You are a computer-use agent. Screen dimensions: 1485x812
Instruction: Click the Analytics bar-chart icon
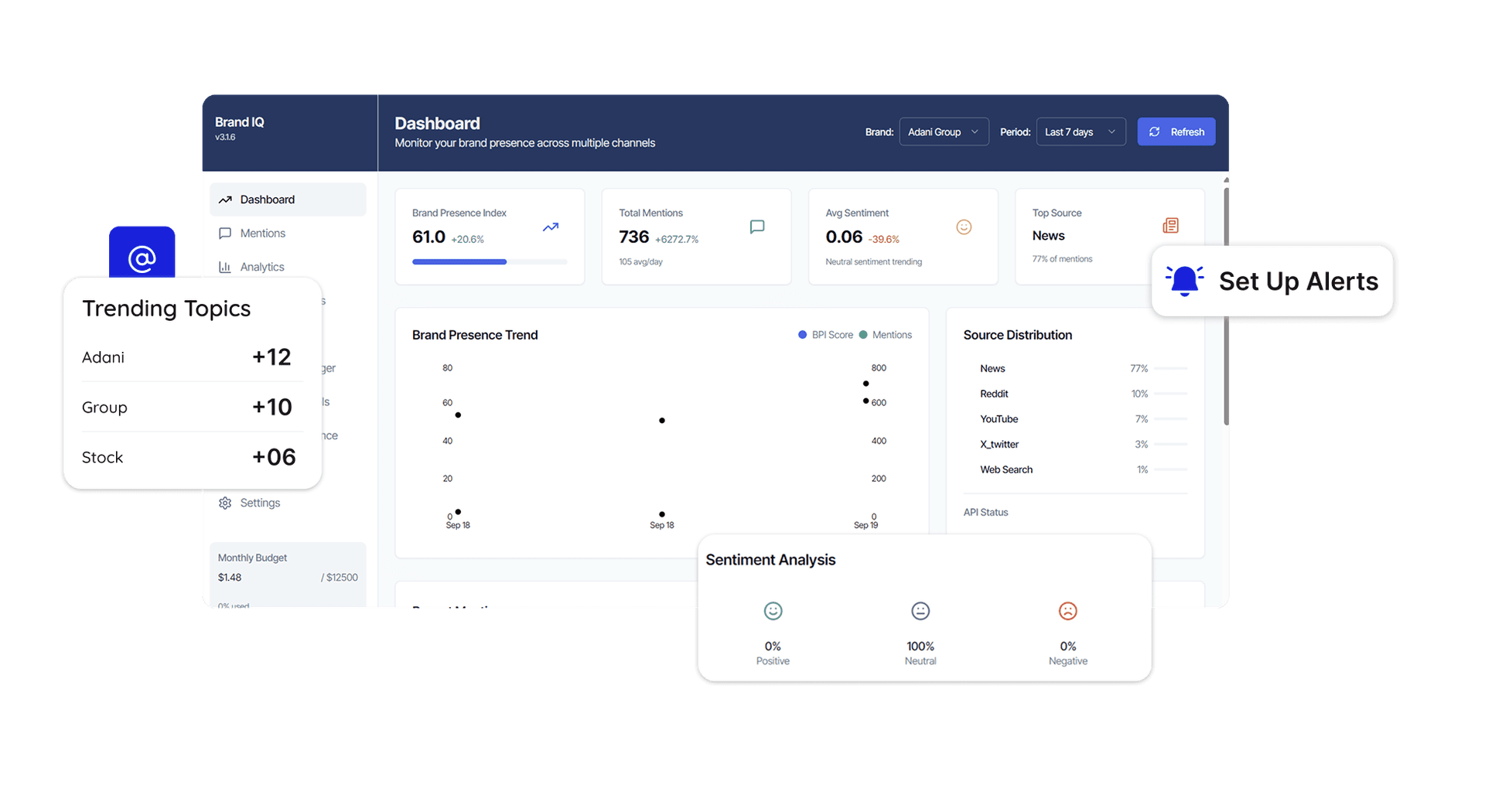pos(225,267)
